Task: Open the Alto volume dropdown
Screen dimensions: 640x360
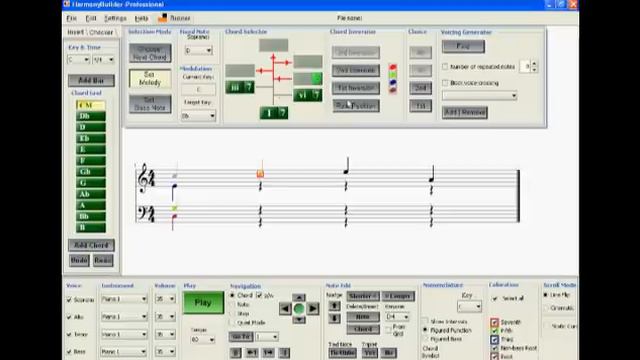Action: pos(165,317)
